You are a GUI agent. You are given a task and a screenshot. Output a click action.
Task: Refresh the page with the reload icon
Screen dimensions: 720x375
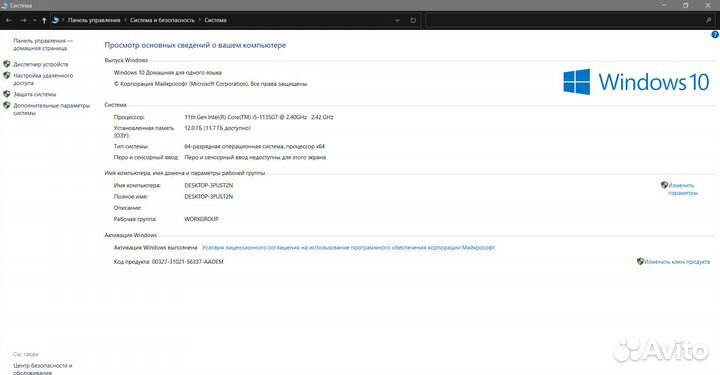coord(413,20)
